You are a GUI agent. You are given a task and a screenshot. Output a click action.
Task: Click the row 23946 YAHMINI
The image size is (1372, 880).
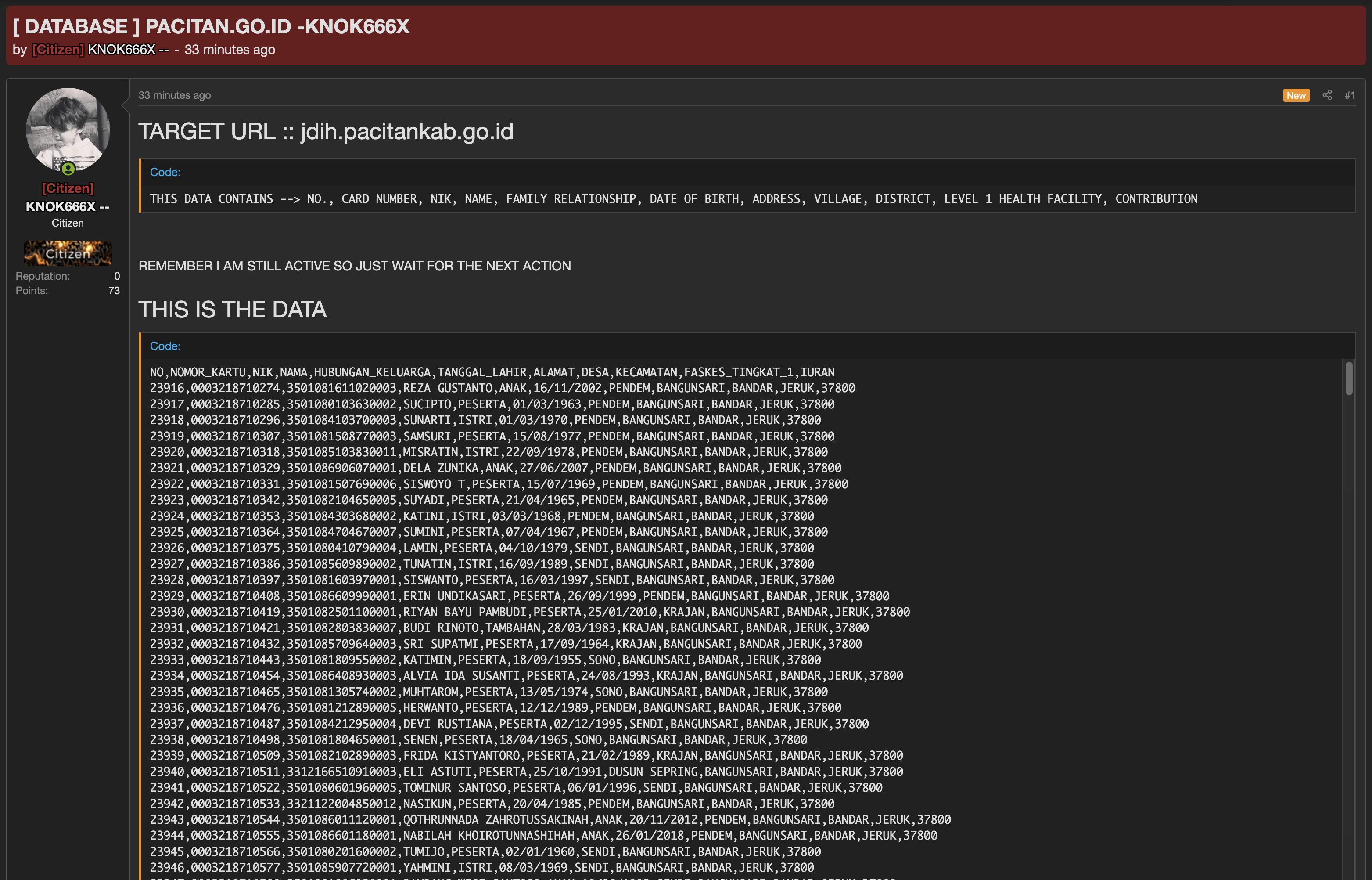pos(481,868)
